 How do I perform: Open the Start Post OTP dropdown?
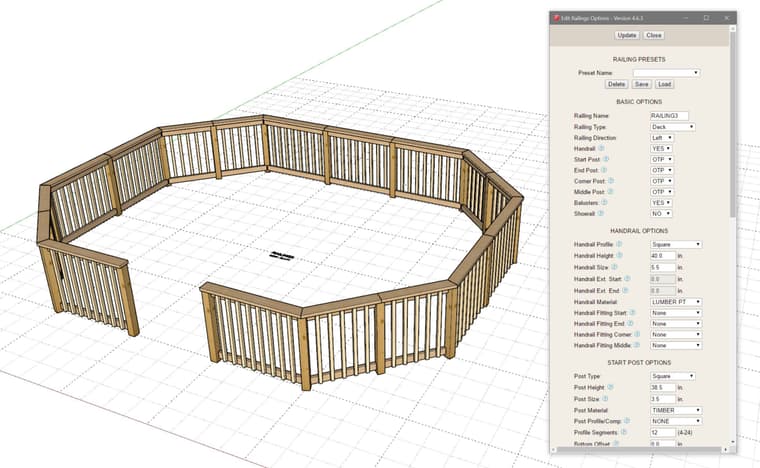click(x=662, y=159)
